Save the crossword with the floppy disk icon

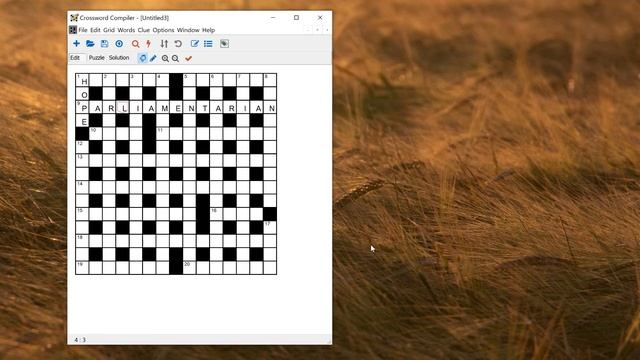click(104, 44)
